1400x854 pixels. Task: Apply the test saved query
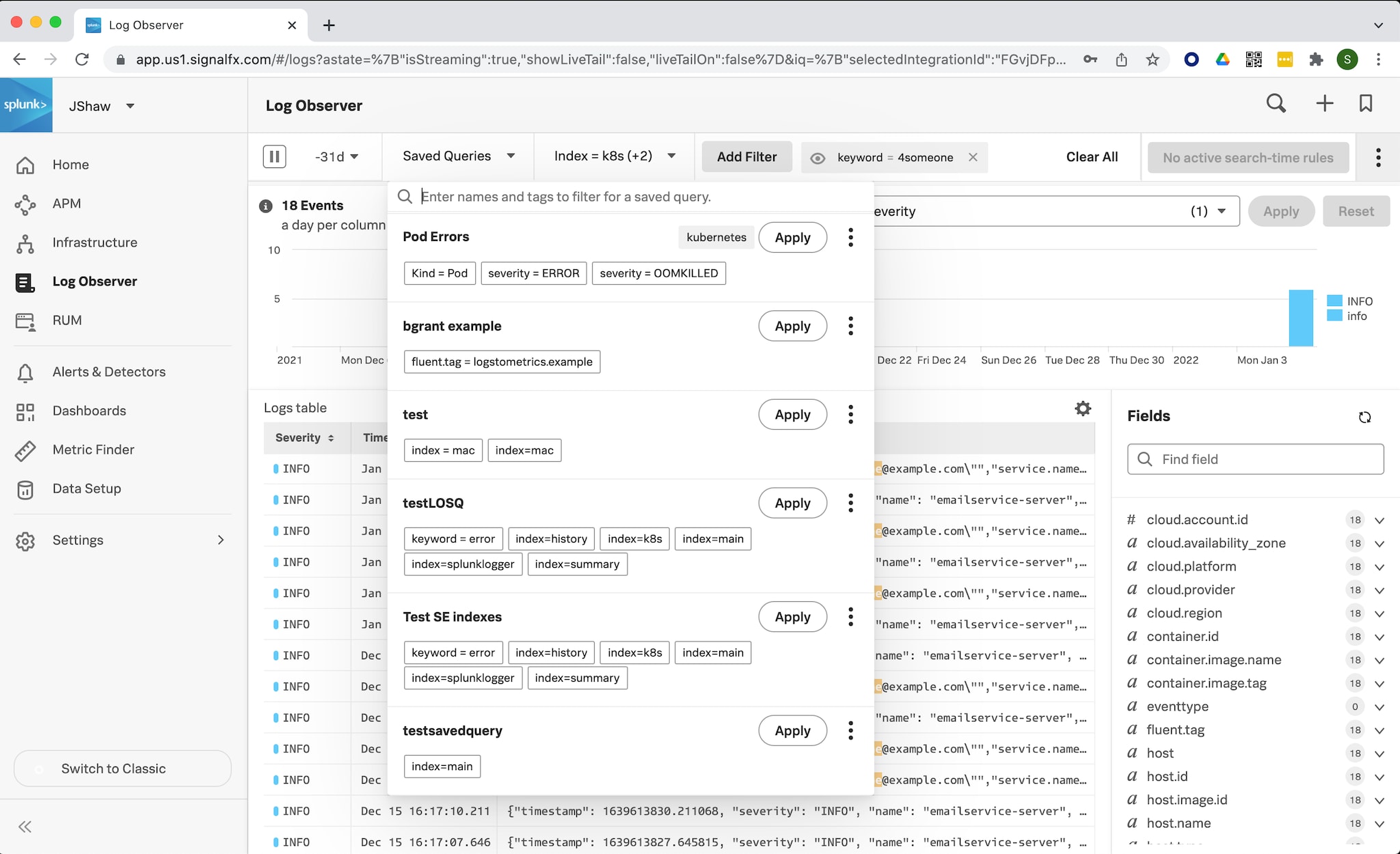792,415
